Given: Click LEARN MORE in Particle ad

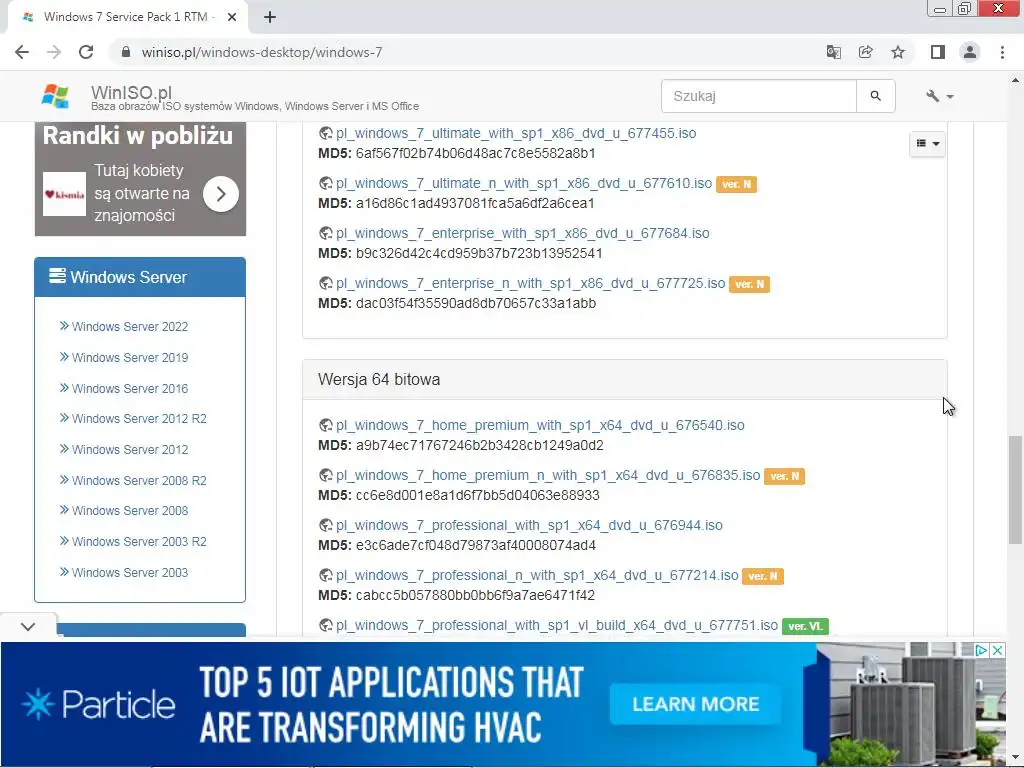Looking at the screenshot, I should [696, 704].
